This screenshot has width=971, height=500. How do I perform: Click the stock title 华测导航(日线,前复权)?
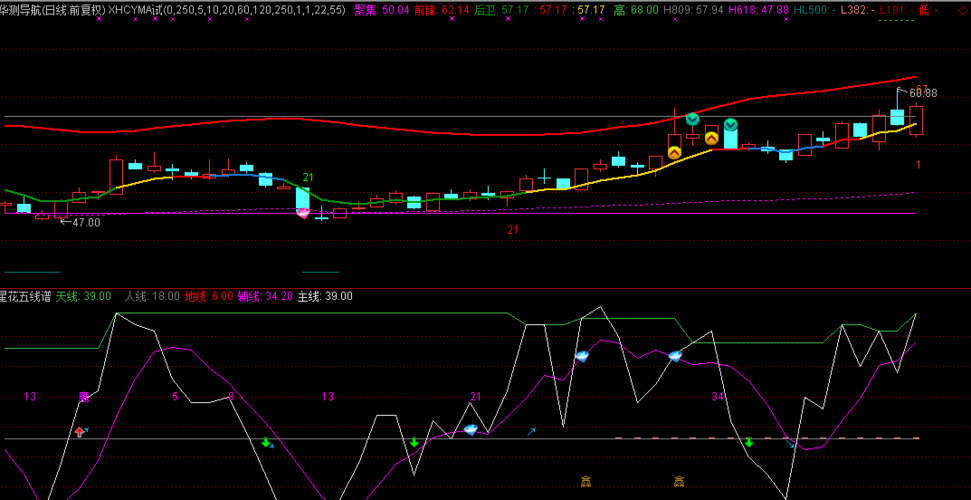[53, 10]
